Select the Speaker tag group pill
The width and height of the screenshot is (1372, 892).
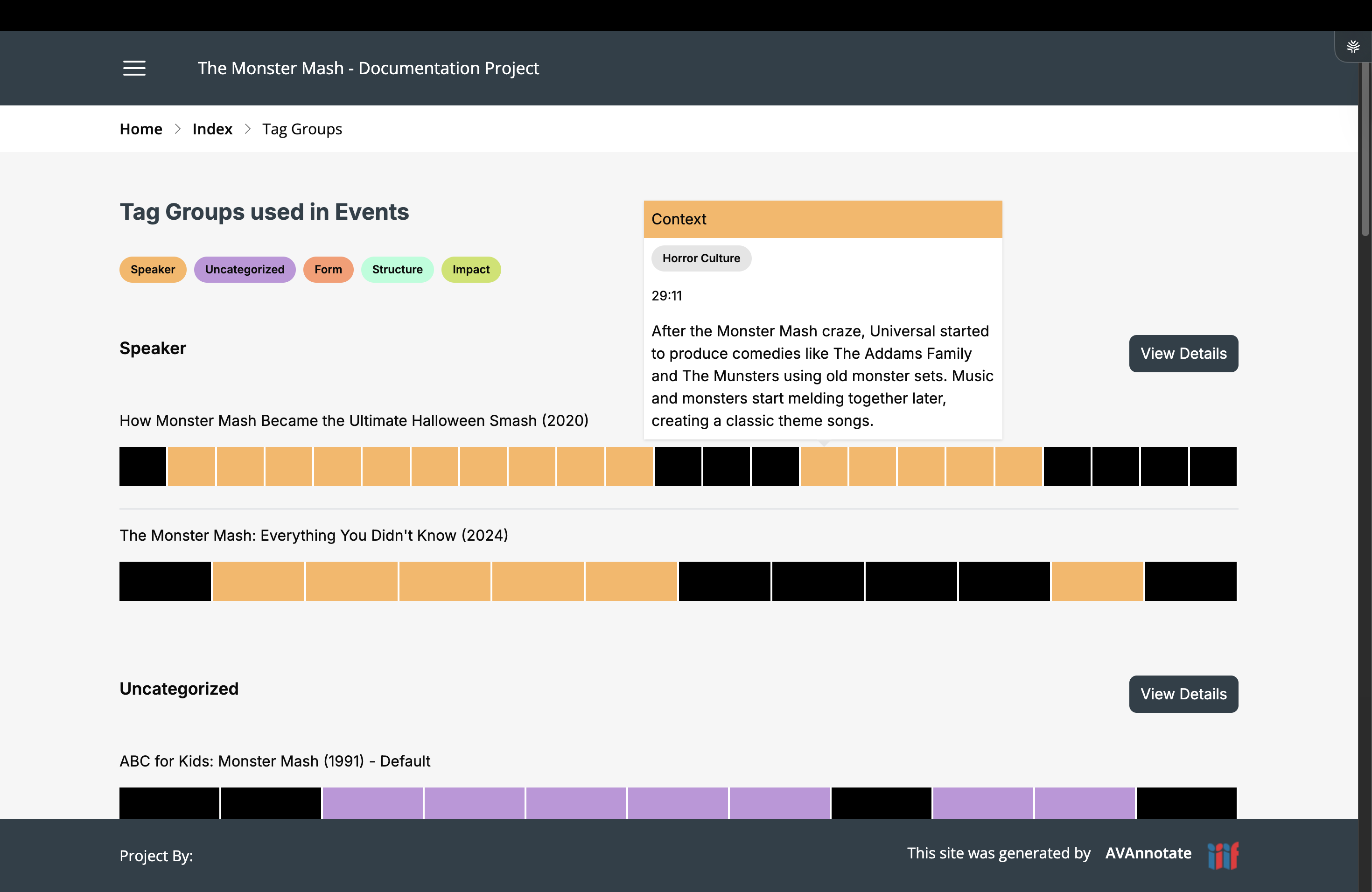[153, 270]
